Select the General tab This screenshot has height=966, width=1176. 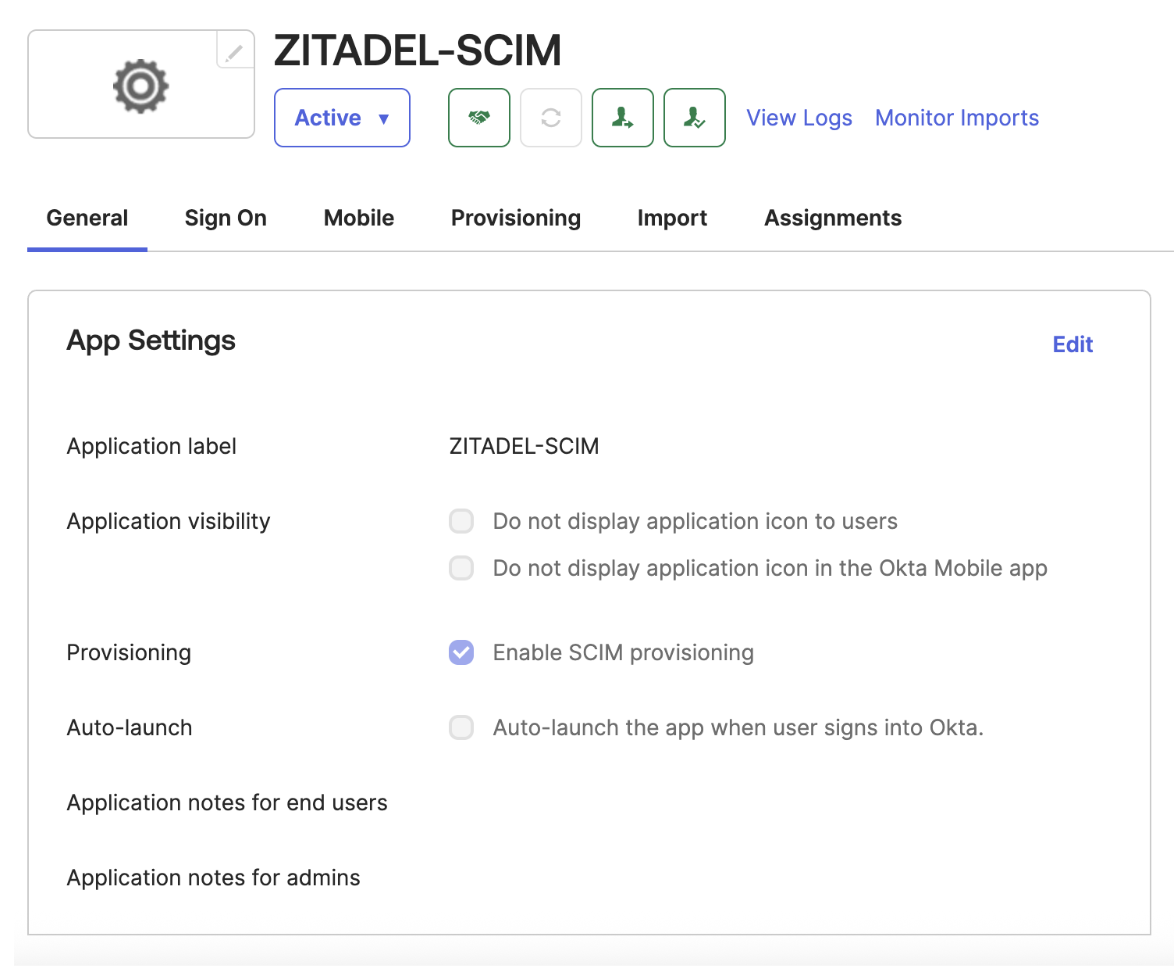click(88, 218)
